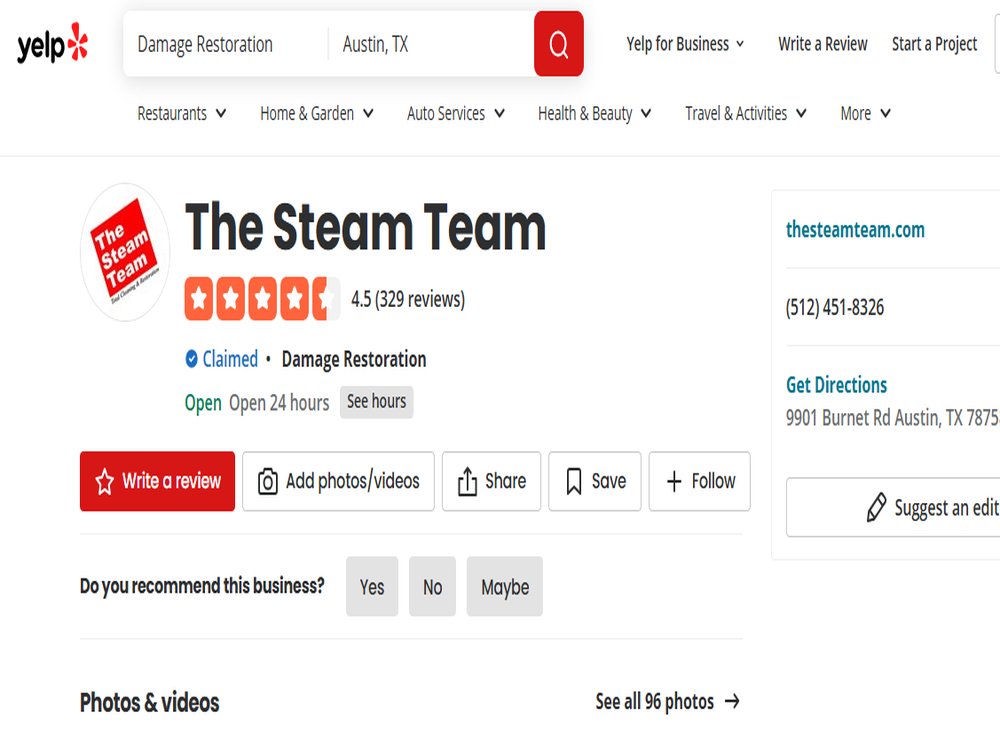Open the Auto Services dropdown
This screenshot has width=1000, height=750.
[456, 114]
